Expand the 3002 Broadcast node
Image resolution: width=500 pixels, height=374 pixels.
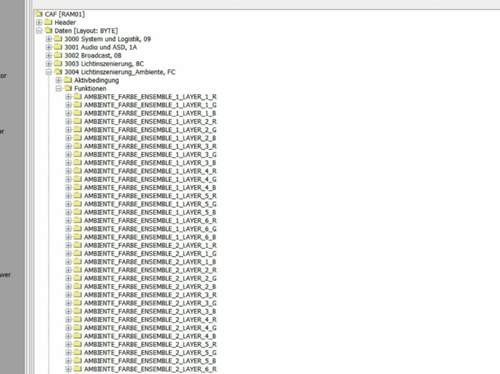click(x=49, y=55)
